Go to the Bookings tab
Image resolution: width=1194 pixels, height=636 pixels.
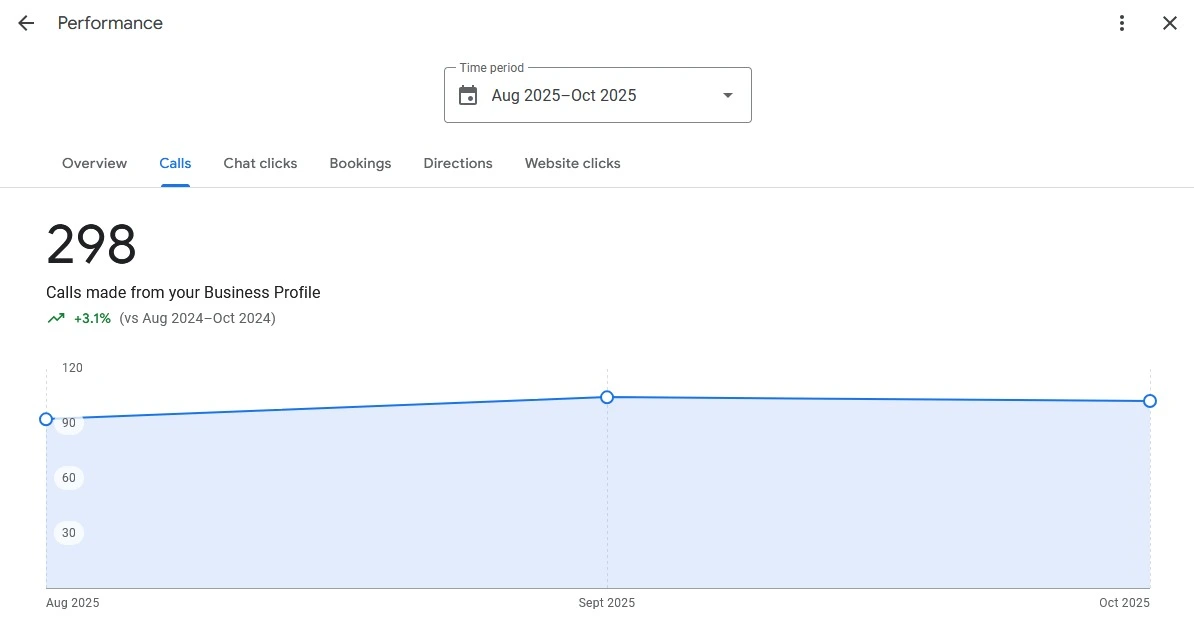click(x=360, y=163)
